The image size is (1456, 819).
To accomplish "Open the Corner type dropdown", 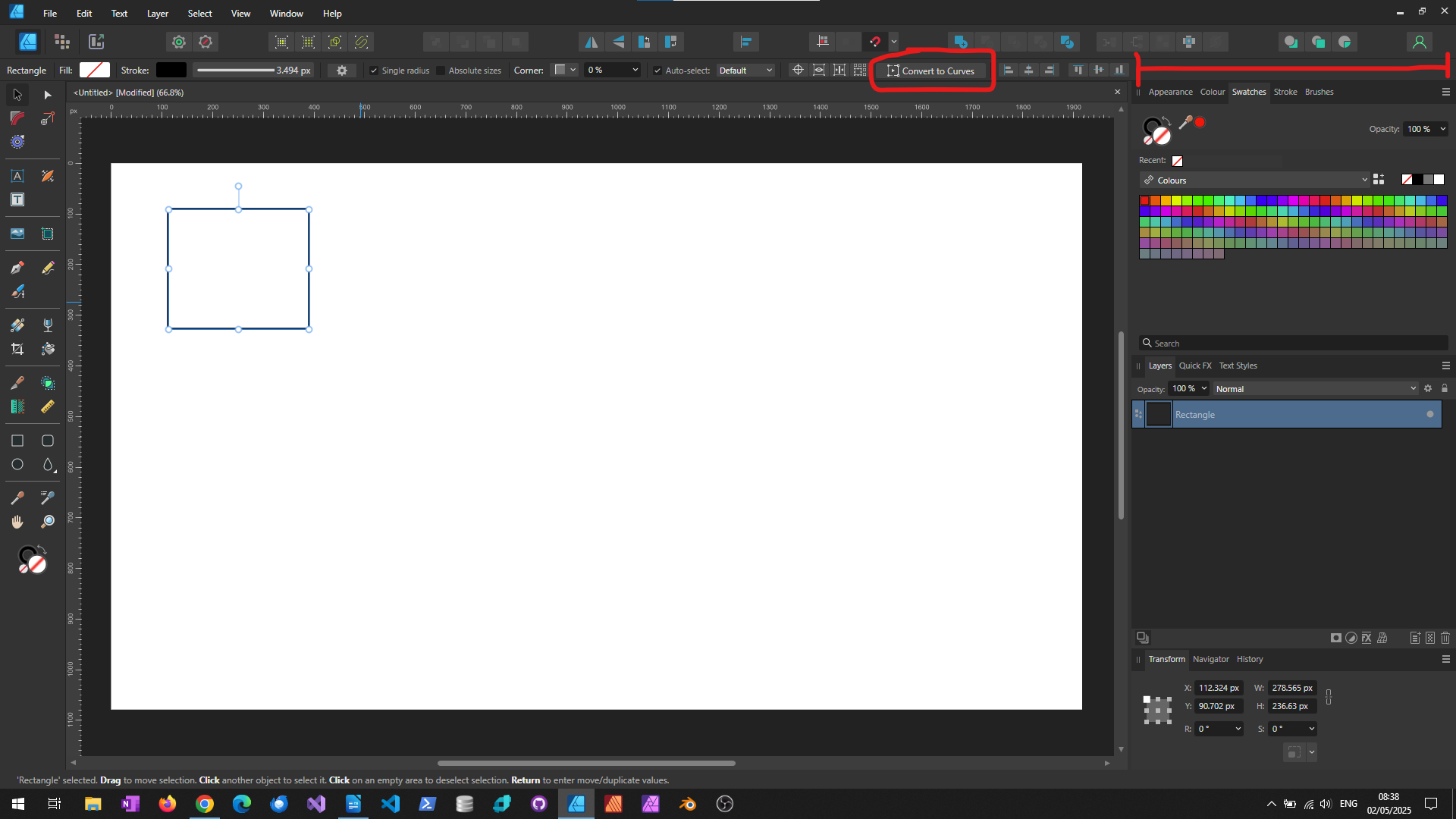I will pos(566,70).
